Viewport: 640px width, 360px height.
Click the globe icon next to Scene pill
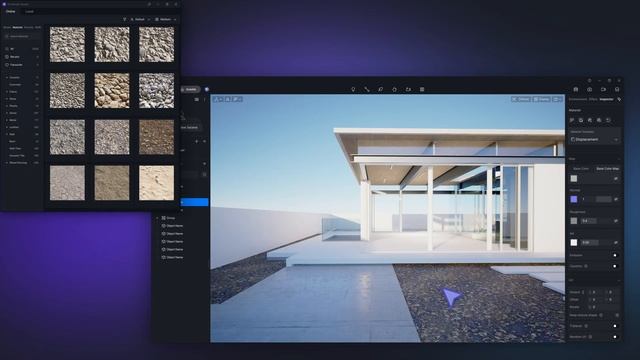(x=207, y=89)
